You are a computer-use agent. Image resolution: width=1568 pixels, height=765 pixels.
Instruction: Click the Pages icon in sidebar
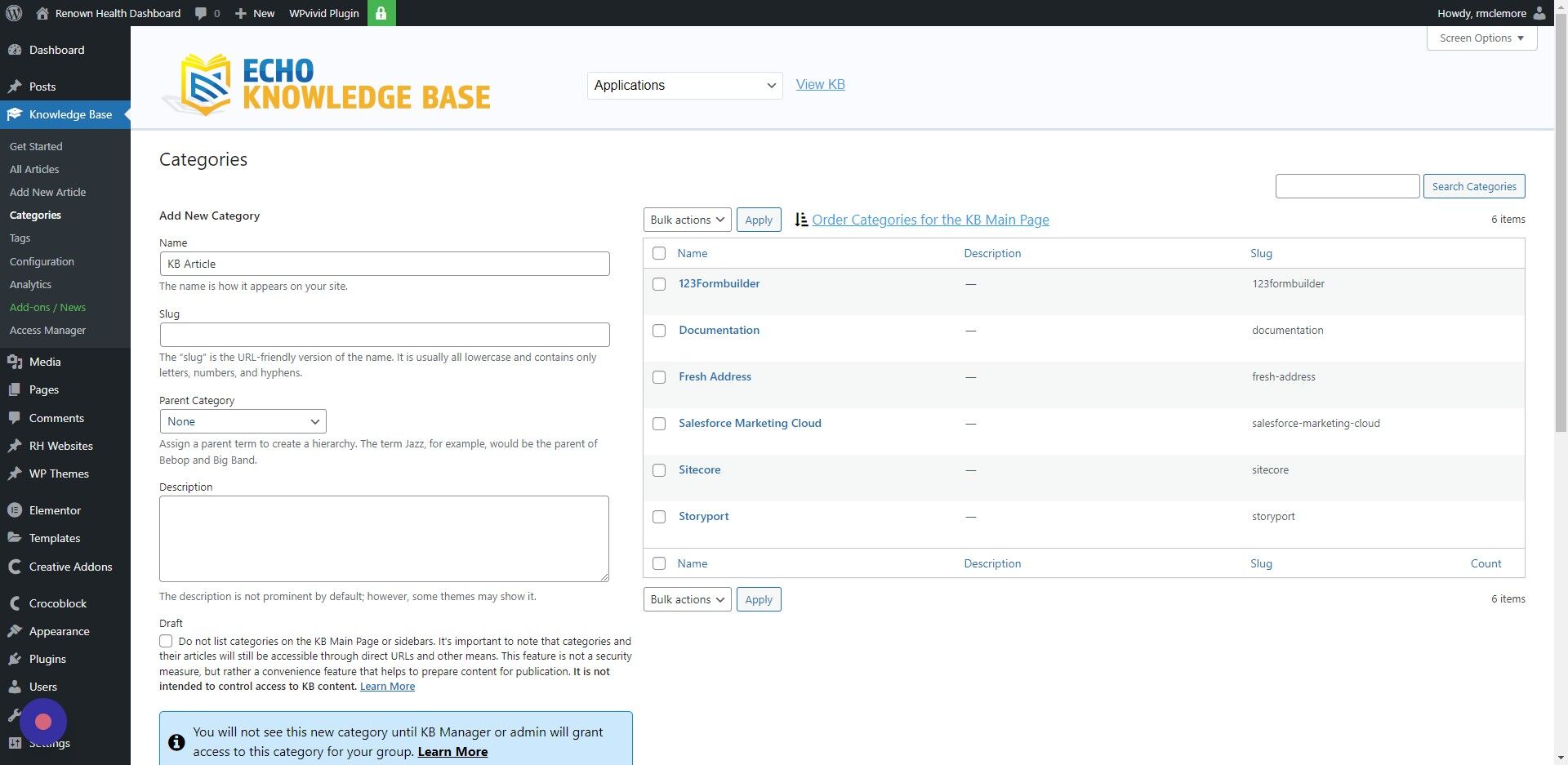[x=15, y=389]
